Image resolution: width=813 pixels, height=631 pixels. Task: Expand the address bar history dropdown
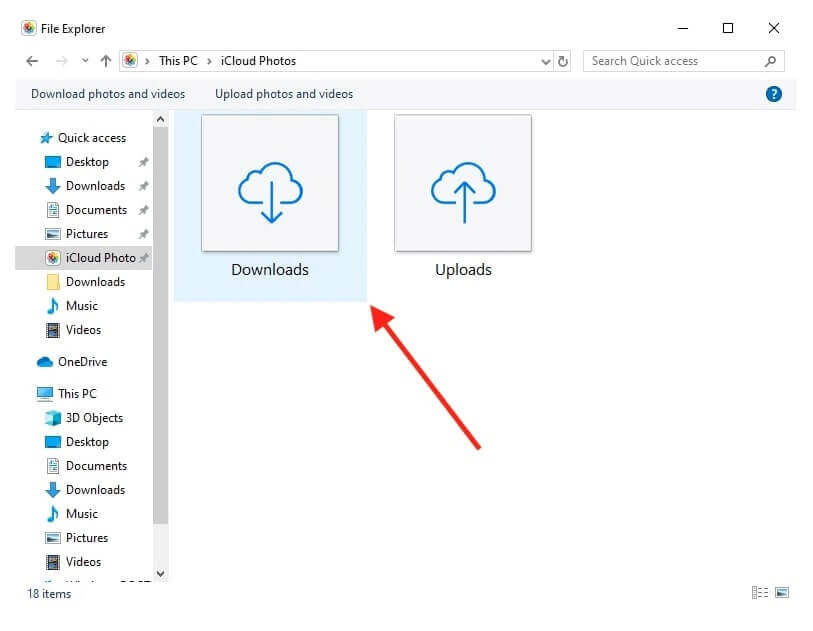point(545,61)
